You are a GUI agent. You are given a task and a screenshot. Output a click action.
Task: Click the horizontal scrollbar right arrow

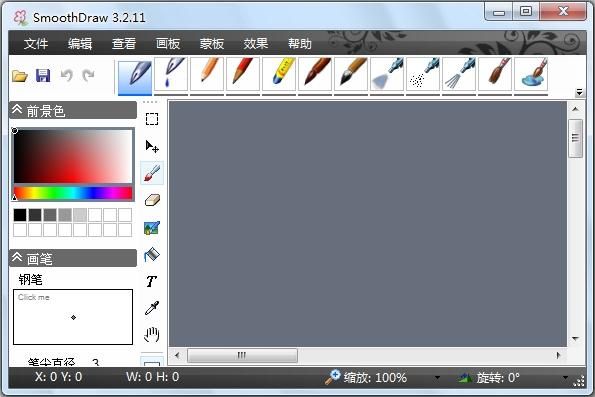coord(558,356)
